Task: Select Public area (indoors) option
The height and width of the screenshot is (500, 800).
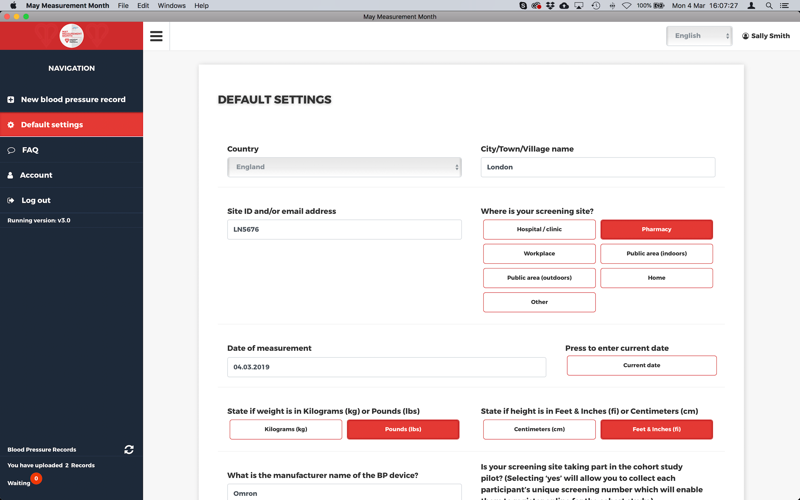Action: (657, 254)
